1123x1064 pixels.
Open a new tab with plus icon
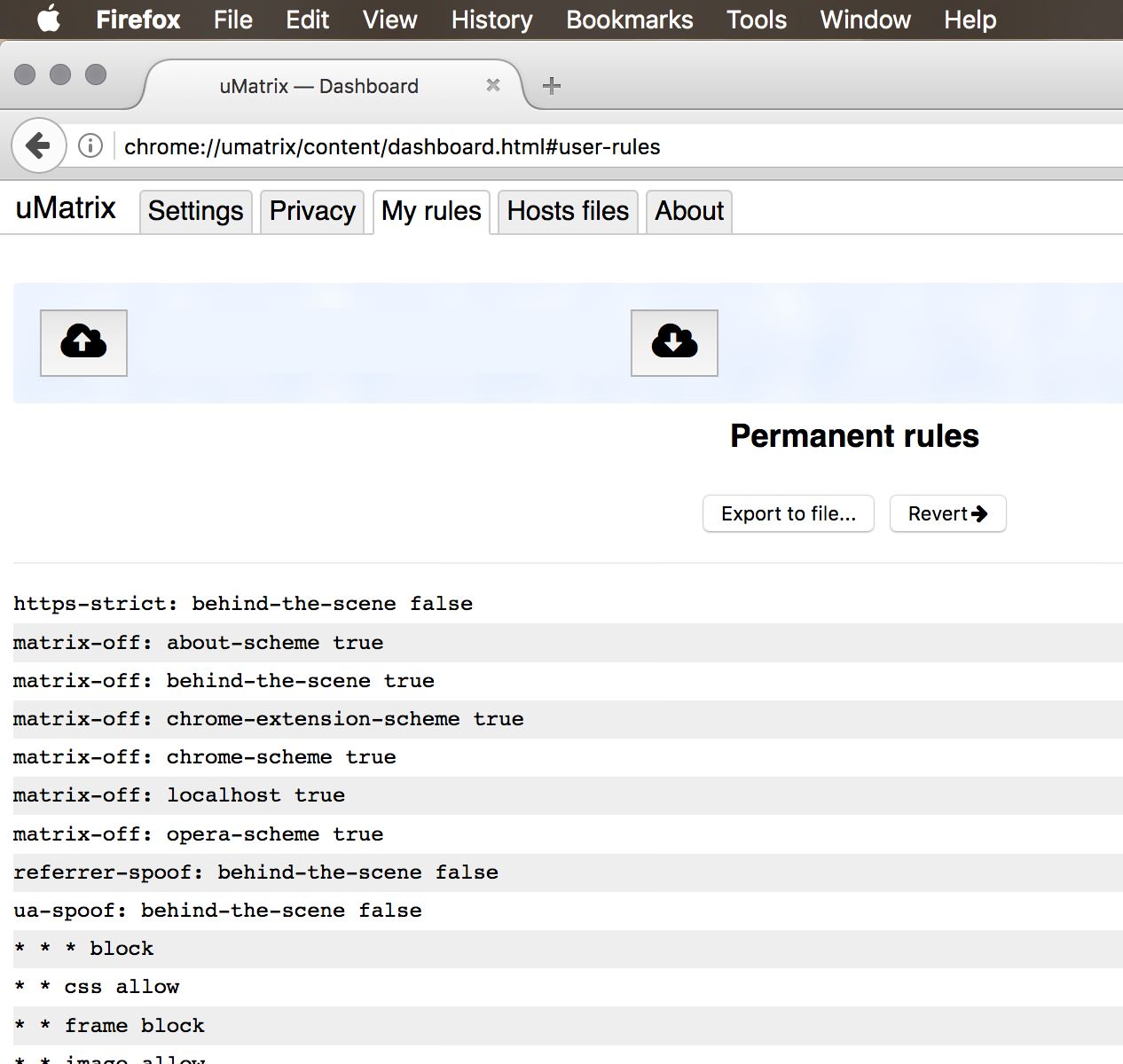coord(551,86)
